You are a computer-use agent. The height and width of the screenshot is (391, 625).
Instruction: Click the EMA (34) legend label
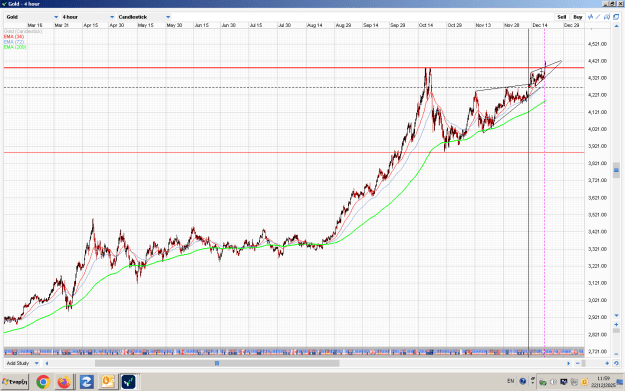[14, 36]
